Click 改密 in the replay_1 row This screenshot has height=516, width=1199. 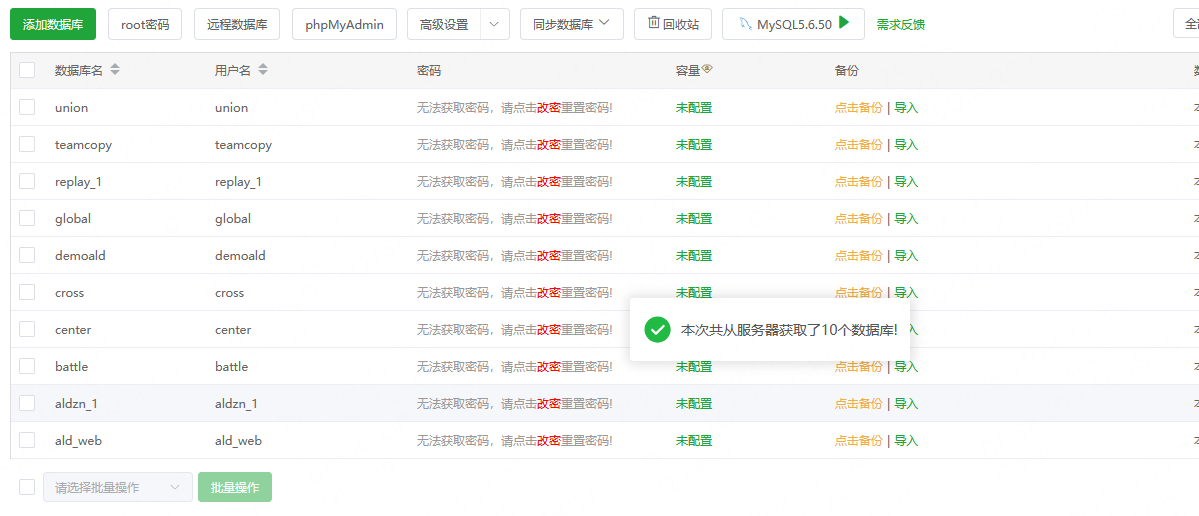tap(549, 182)
